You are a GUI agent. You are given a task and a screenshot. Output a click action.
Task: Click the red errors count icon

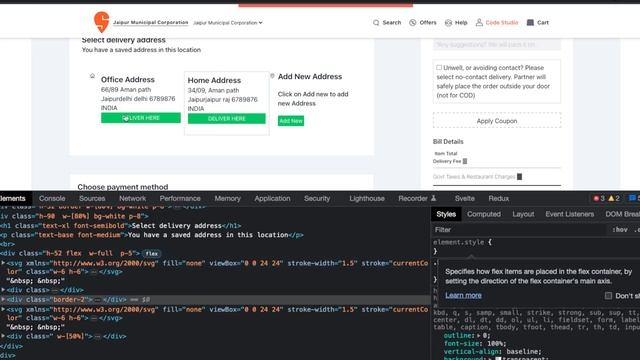pos(596,198)
